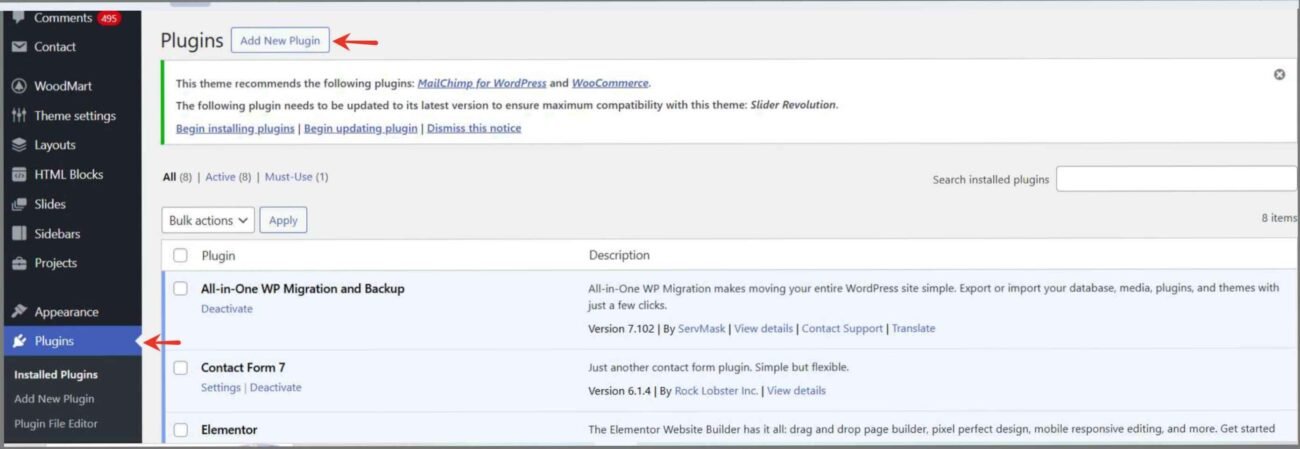Select the Contact Form 7 checkbox

coord(181,367)
